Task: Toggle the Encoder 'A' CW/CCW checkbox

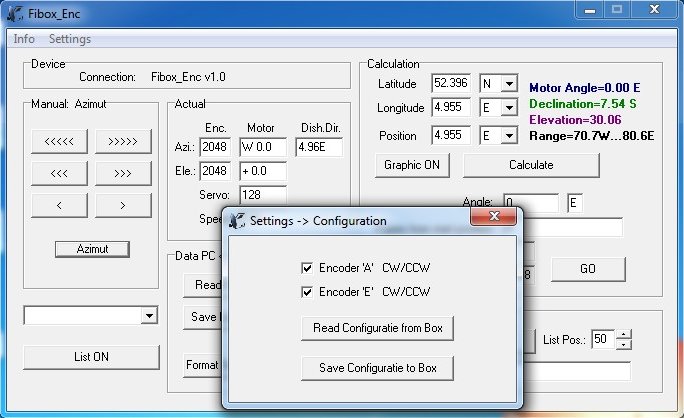Action: pyautogui.click(x=308, y=268)
